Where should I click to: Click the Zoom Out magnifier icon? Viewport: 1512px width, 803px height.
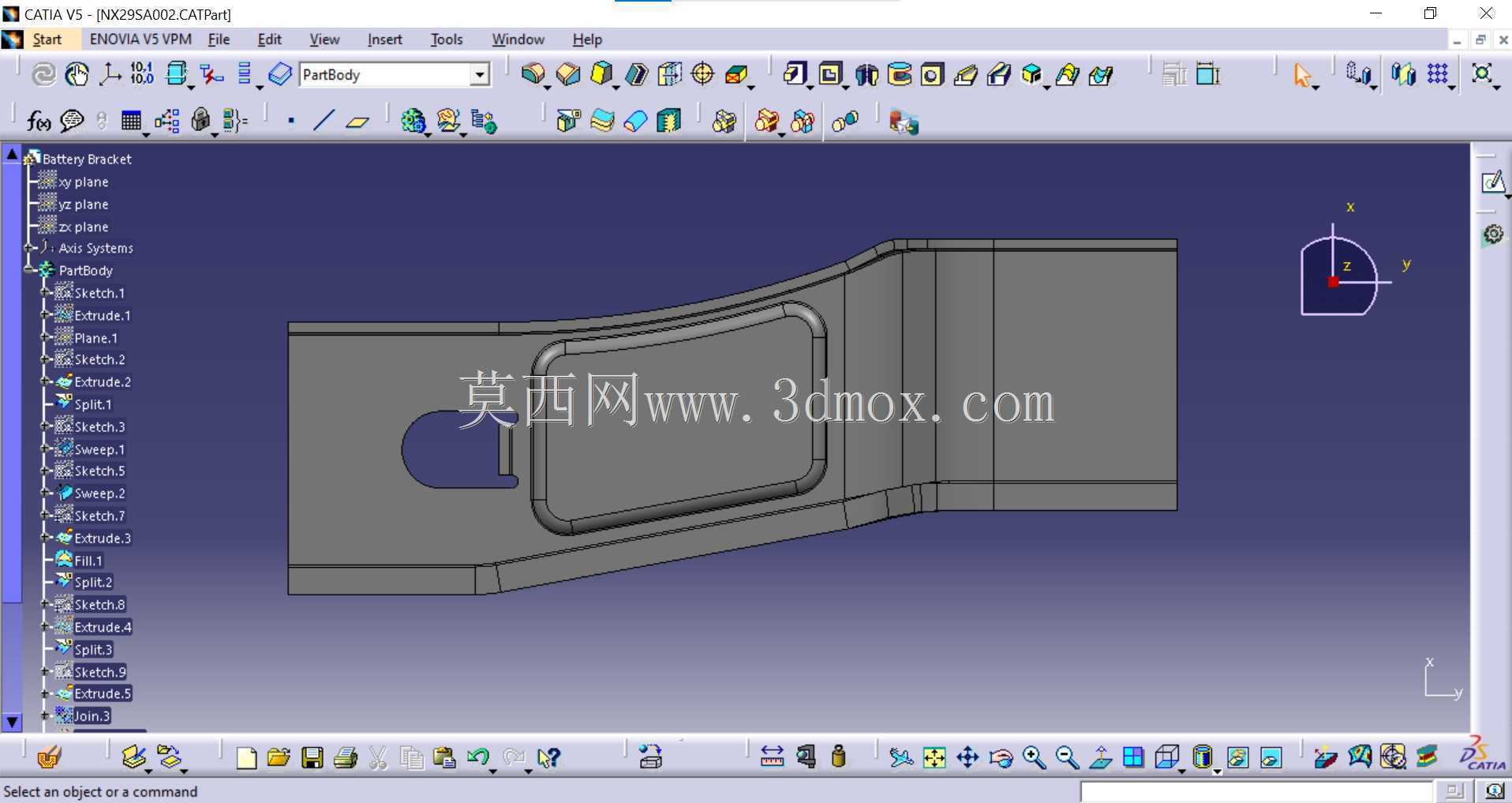(1067, 757)
